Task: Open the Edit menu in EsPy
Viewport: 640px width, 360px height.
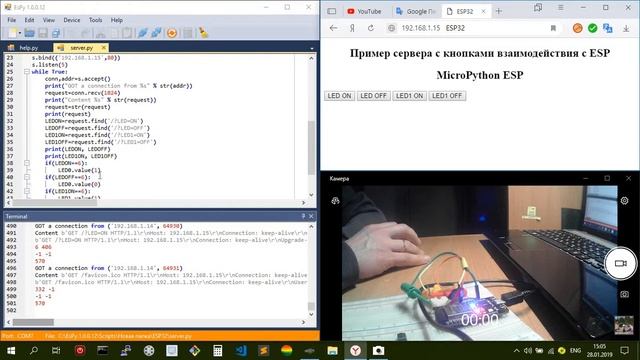Action: [x=29, y=20]
